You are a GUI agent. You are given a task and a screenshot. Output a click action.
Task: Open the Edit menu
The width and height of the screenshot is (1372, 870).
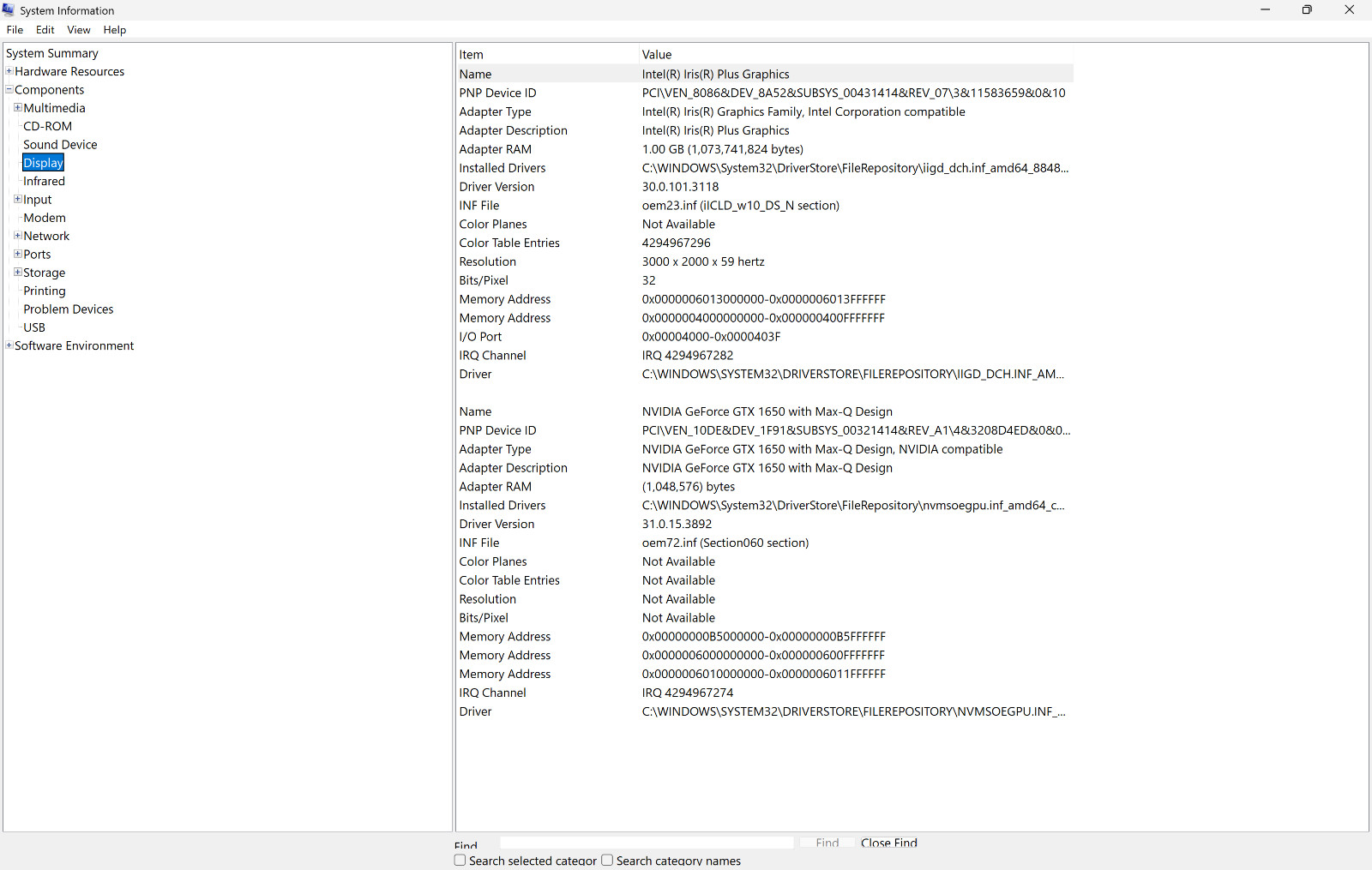[x=45, y=30]
